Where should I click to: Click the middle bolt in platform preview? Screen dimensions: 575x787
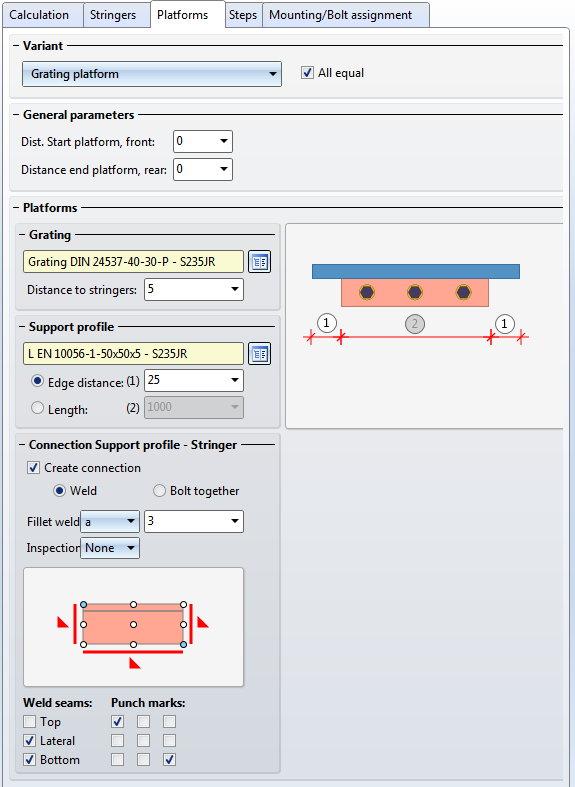415,292
